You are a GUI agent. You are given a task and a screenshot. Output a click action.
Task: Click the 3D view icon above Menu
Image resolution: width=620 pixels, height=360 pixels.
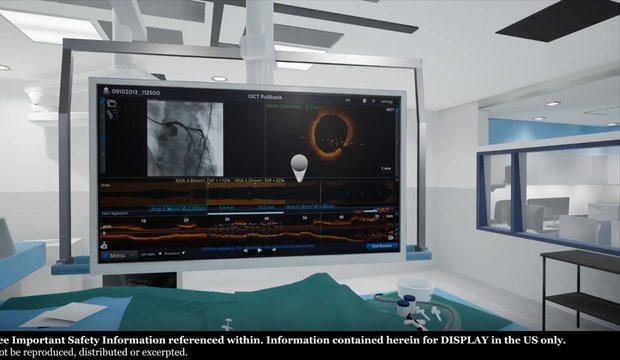coord(104,245)
